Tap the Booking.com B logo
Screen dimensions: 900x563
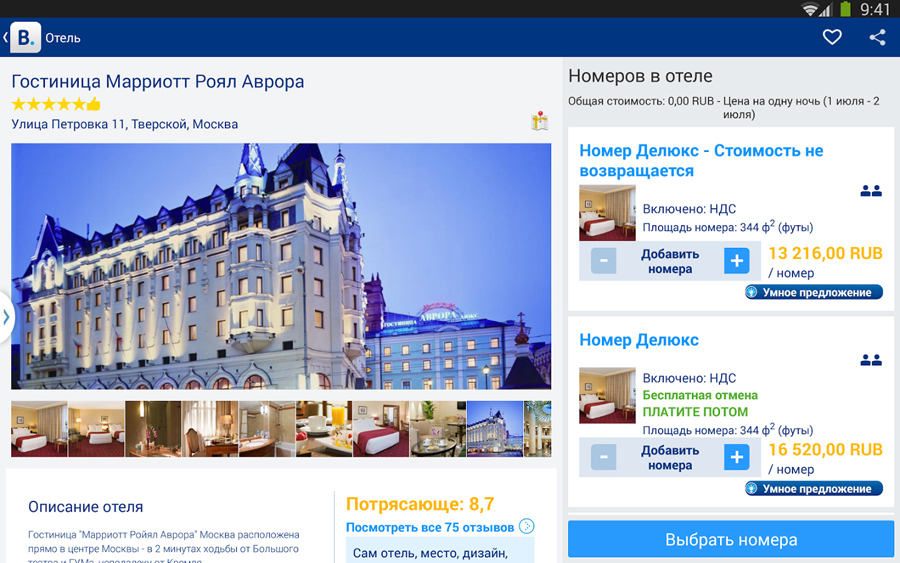click(x=25, y=37)
